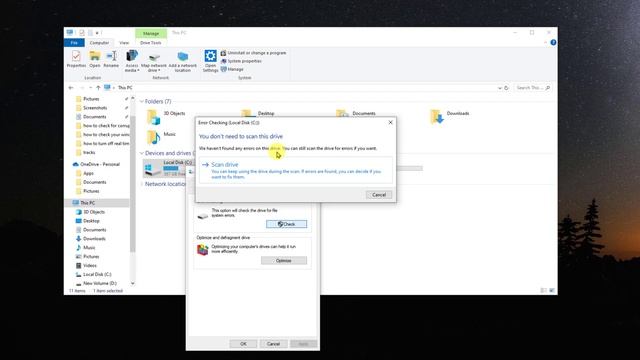Select 3D Objects in navigation pane
The image size is (640, 360).
coord(94,212)
